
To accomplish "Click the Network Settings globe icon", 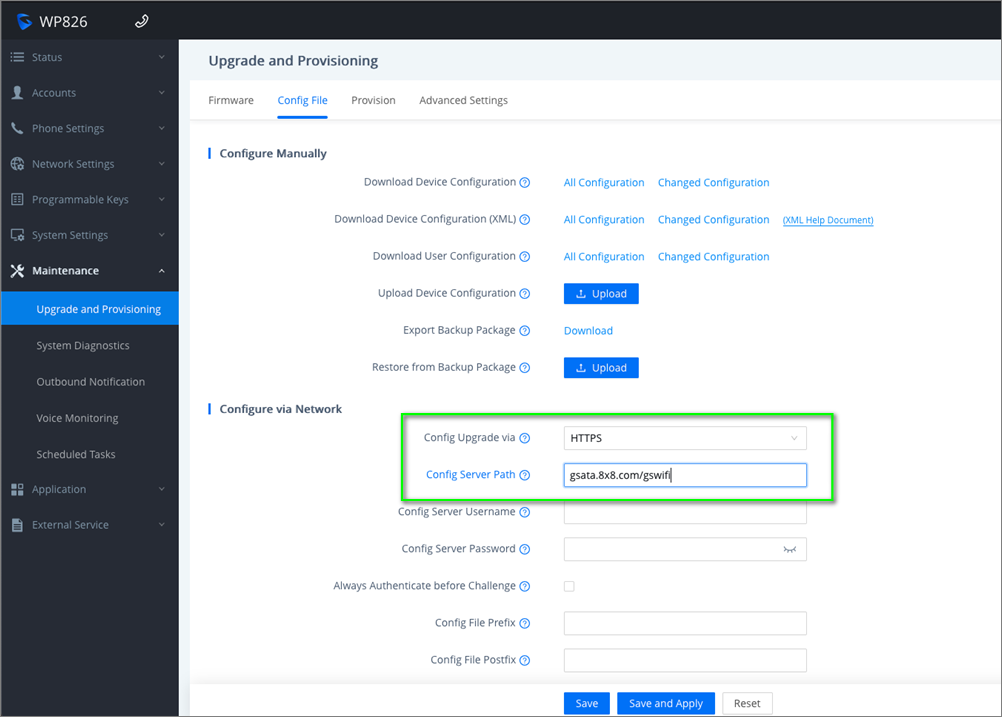I will pyautogui.click(x=17, y=164).
